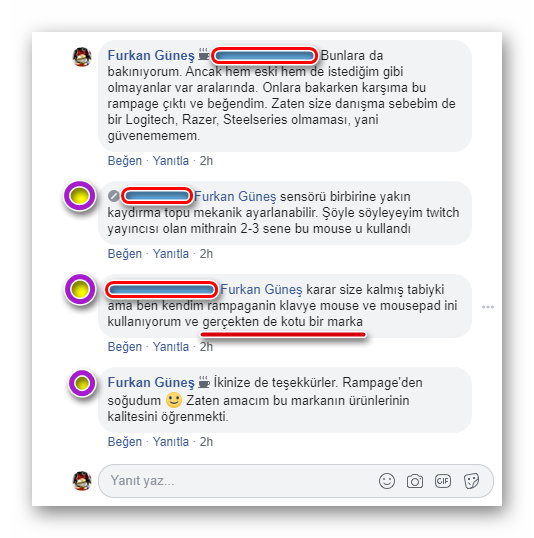This screenshot has height=538, width=534.
Task: Insert an emoji in the reply box
Action: (x=387, y=481)
